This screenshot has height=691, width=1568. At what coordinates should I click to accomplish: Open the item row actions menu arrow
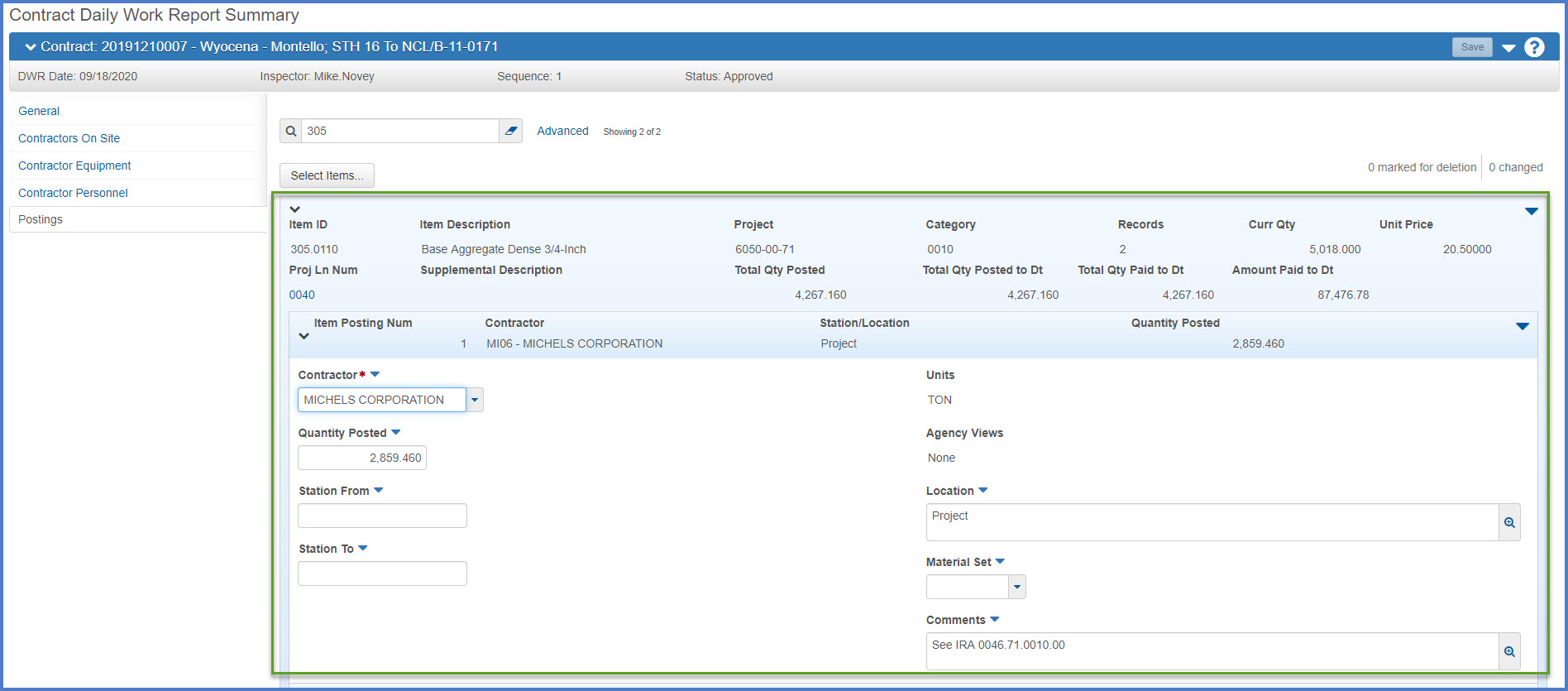(1532, 211)
